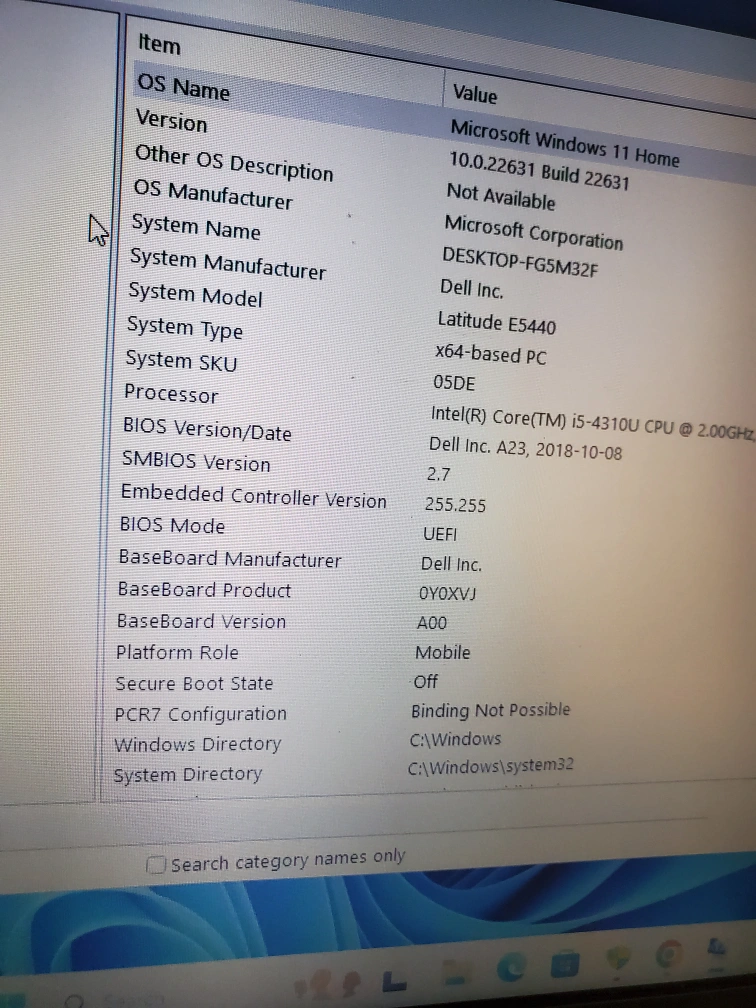Click the PCR7 Configuration entry

(x=200, y=714)
